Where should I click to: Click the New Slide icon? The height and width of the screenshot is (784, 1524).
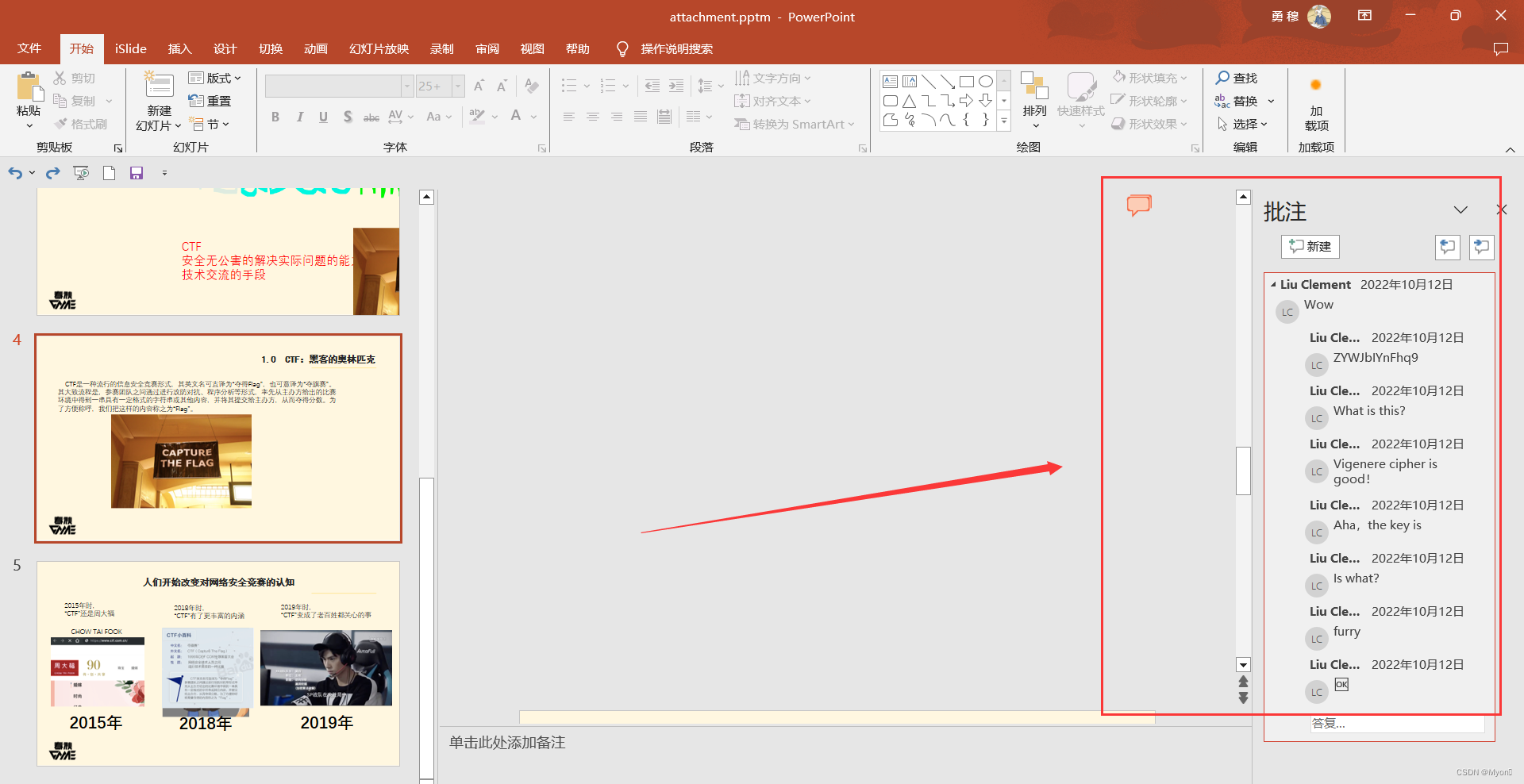point(159,85)
